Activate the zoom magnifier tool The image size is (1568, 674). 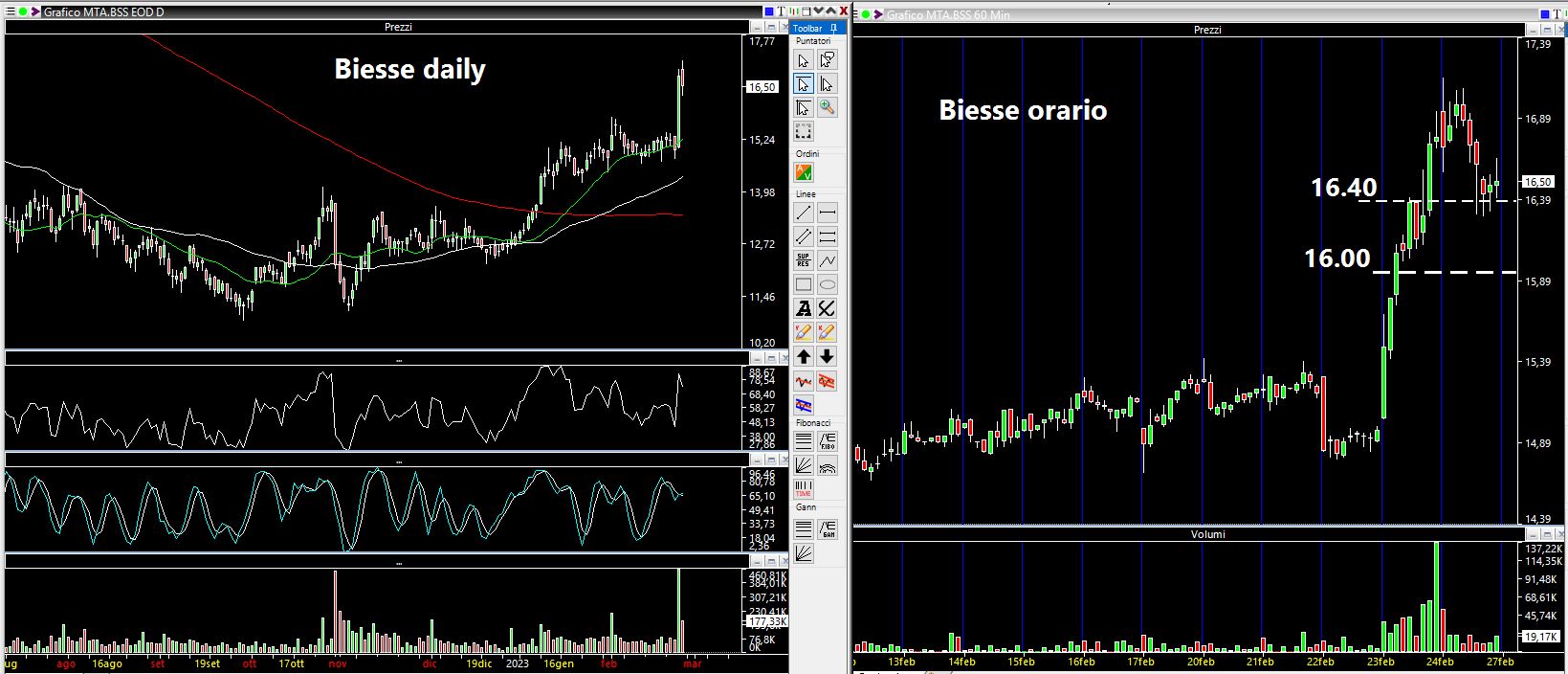pos(828,108)
